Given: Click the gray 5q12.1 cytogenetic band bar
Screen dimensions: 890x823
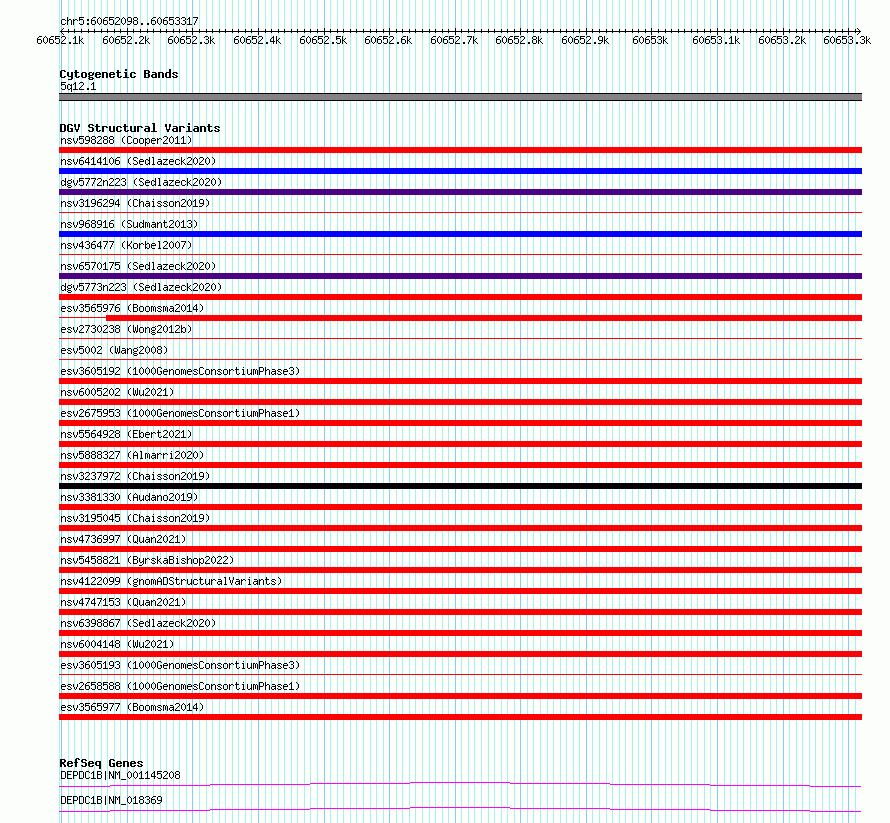Looking at the screenshot, I should (x=460, y=97).
